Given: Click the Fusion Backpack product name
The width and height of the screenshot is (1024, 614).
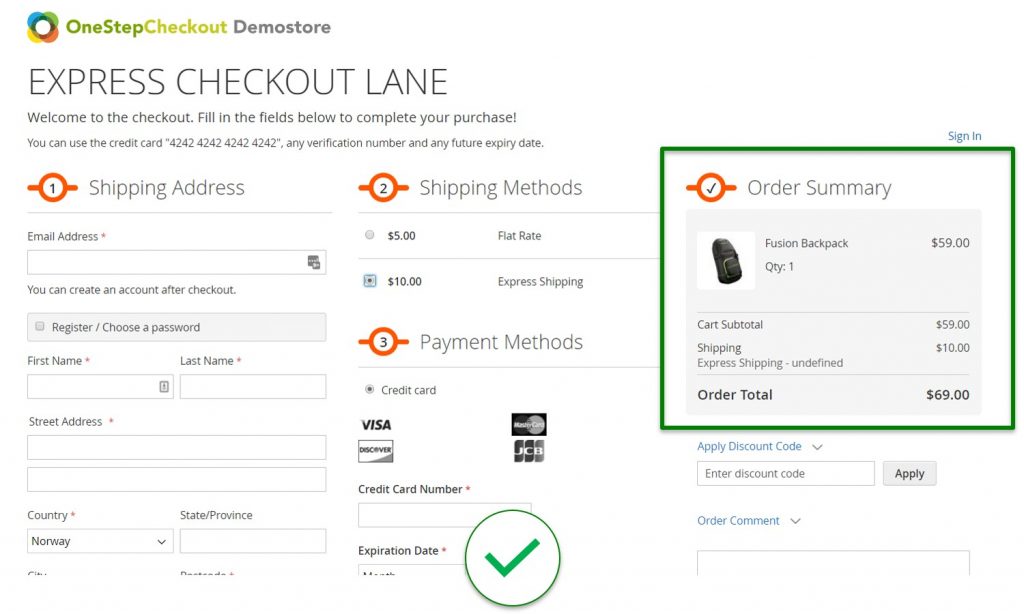Looking at the screenshot, I should click(807, 243).
